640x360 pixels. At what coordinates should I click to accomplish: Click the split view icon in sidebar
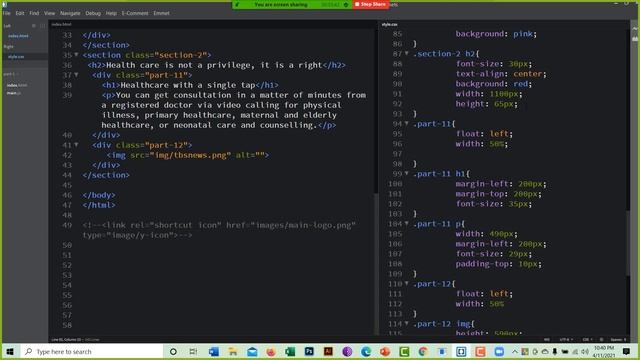point(42,26)
